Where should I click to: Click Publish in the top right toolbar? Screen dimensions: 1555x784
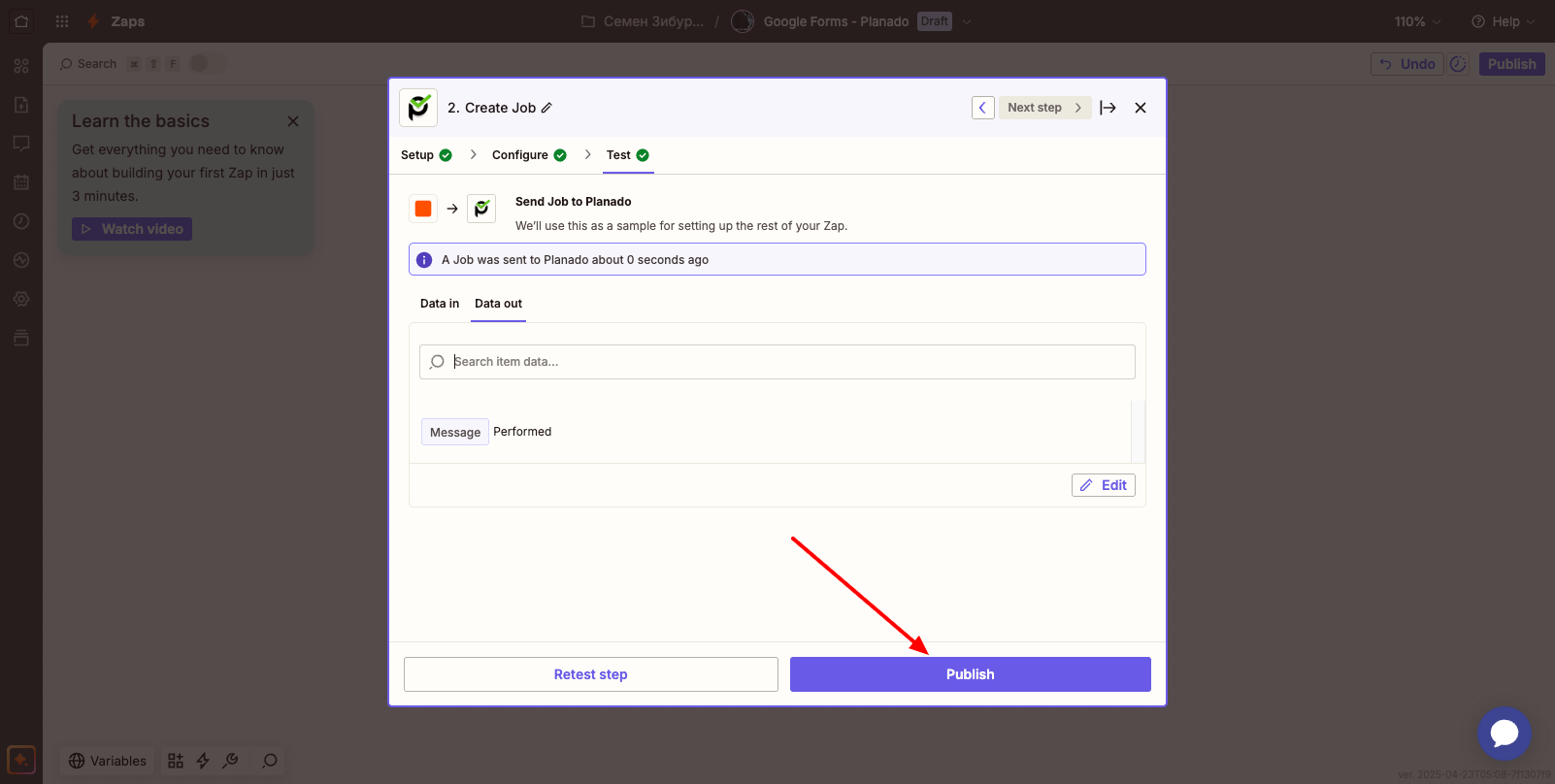click(1512, 64)
